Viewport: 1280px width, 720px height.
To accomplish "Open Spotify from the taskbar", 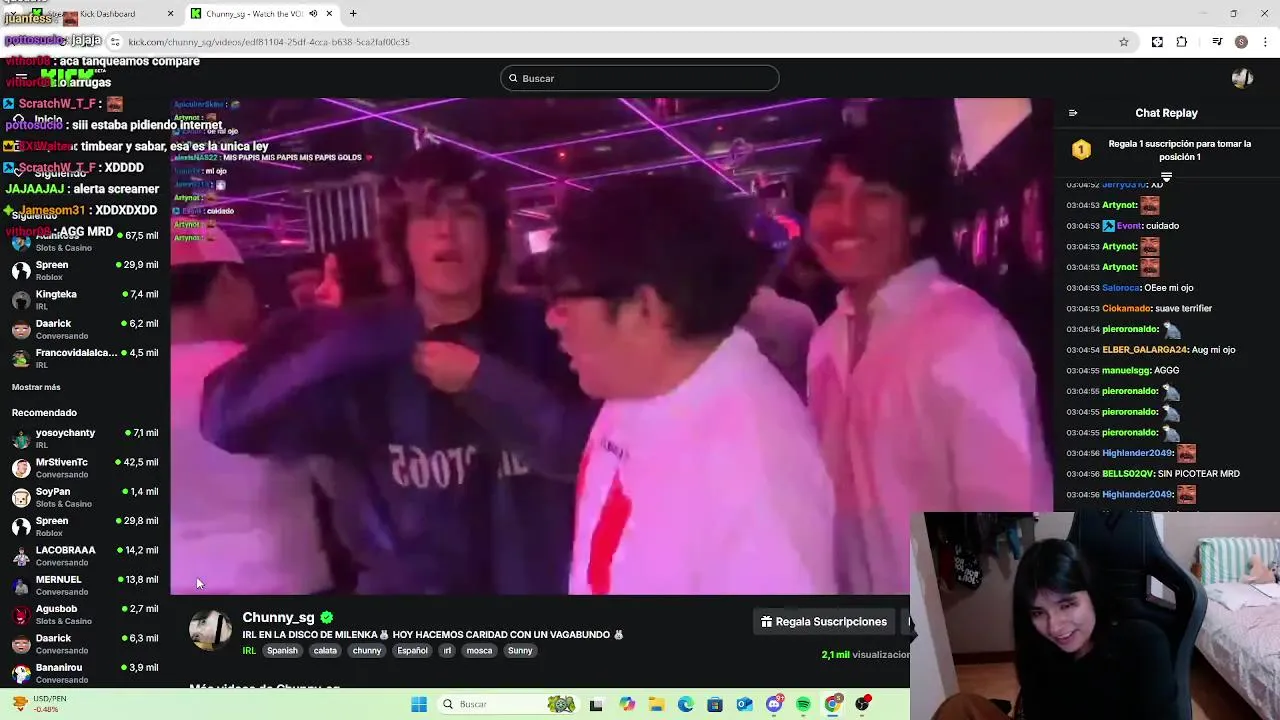I will pyautogui.click(x=803, y=704).
